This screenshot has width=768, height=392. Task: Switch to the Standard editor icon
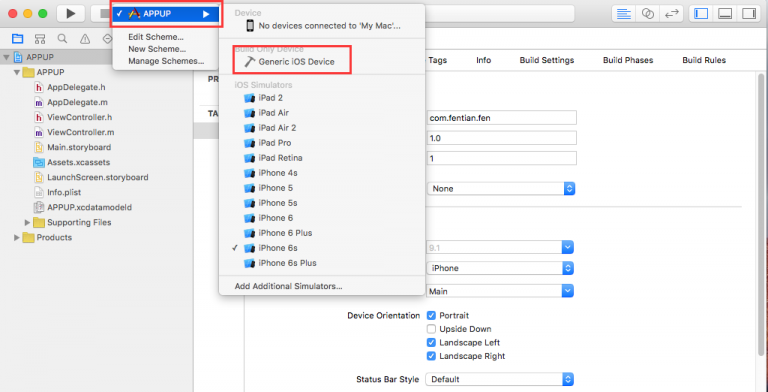(624, 14)
